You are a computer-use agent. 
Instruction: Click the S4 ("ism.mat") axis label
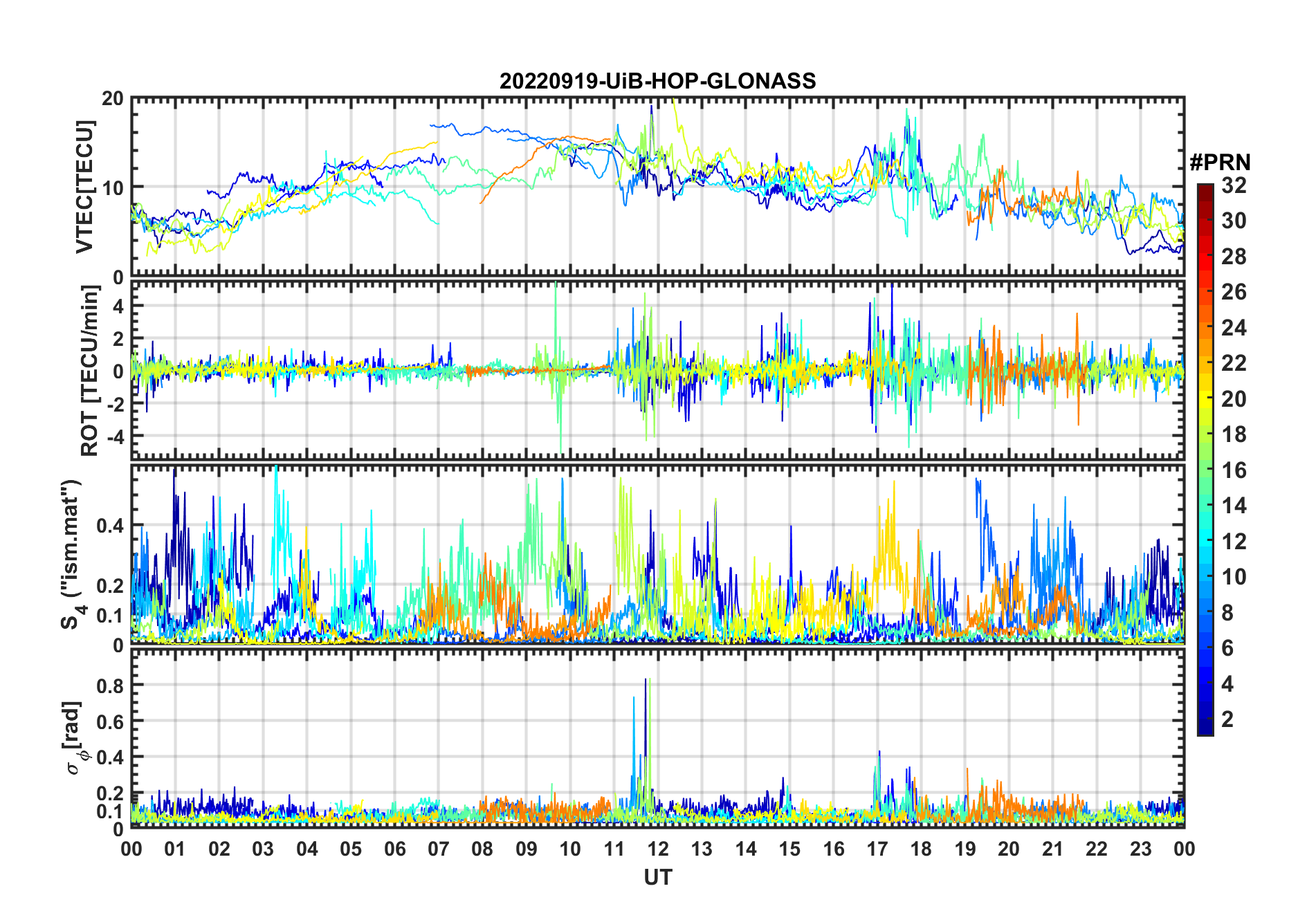[x=71, y=554]
